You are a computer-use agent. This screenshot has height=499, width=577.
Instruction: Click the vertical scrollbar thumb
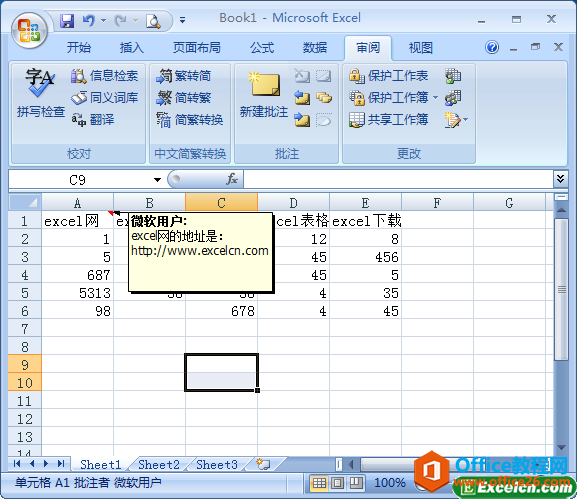(x=561, y=290)
